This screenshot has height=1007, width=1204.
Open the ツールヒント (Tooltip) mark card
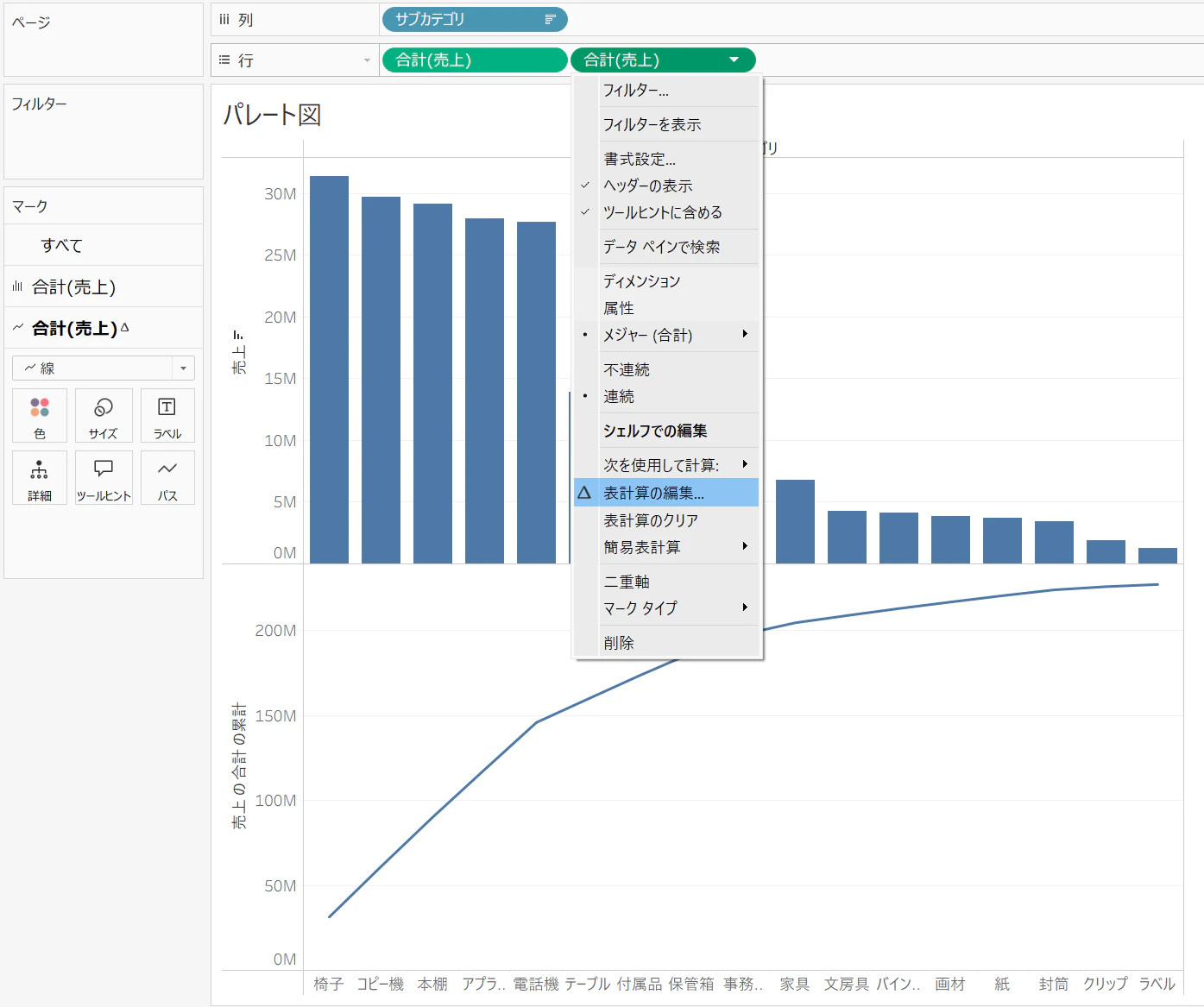[104, 478]
